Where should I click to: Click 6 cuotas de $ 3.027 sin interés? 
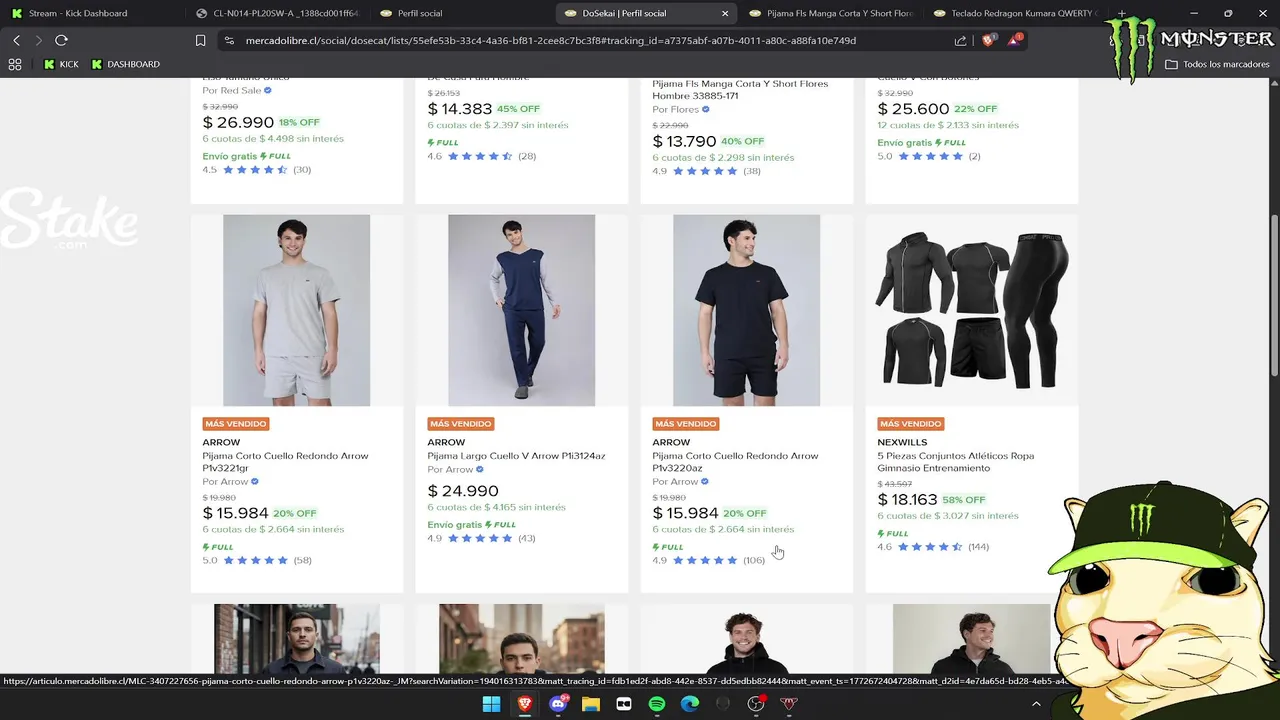pyautogui.click(x=948, y=516)
